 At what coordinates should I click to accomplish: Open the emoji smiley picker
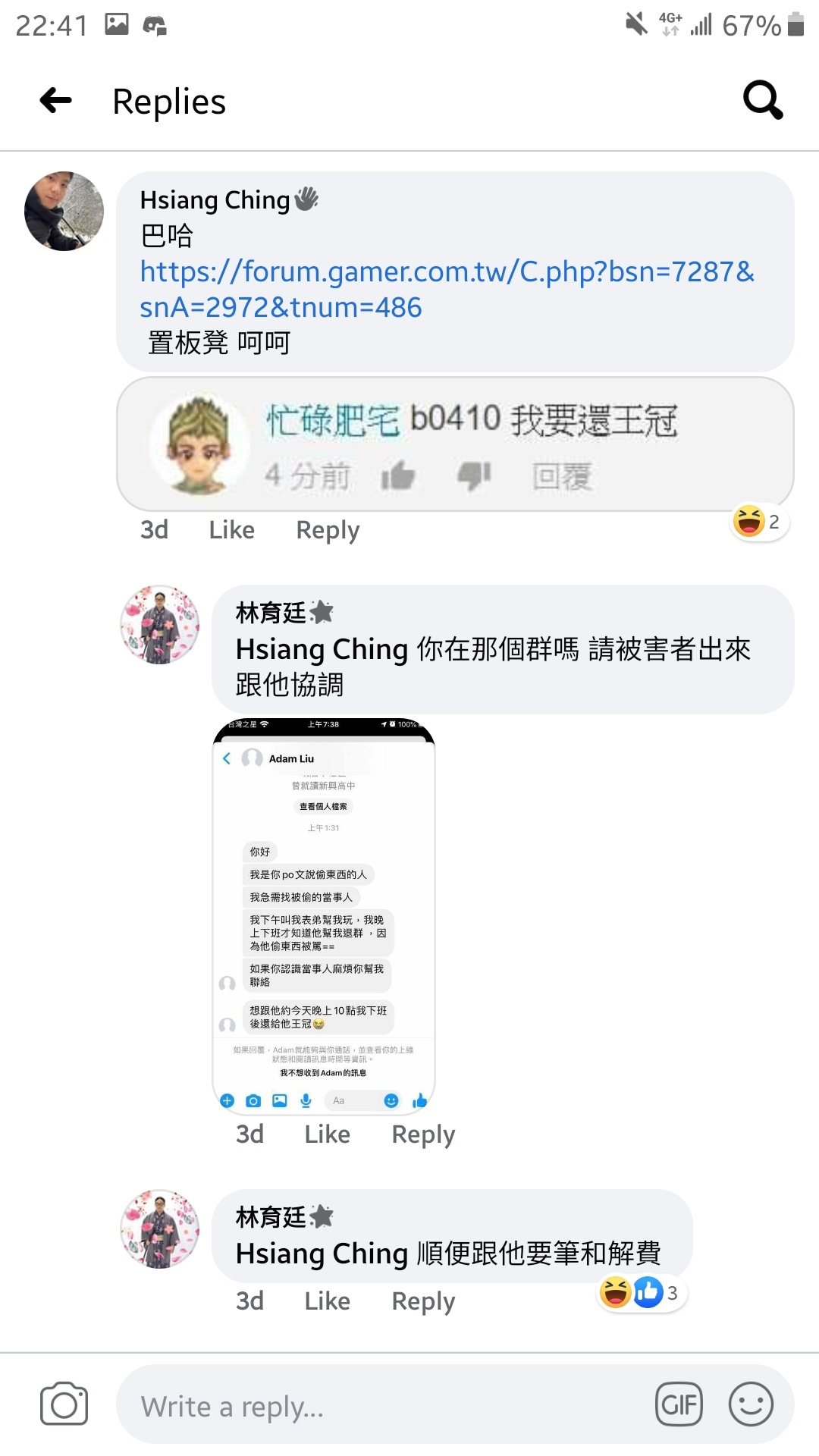click(x=751, y=1404)
